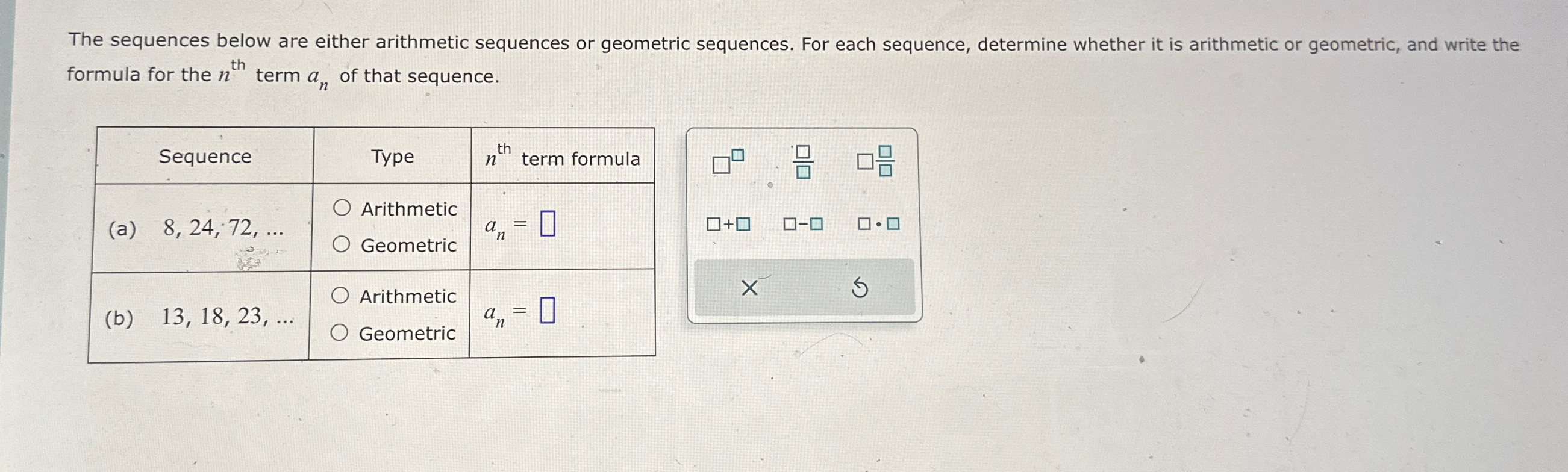This screenshot has height=472, width=1568.
Task: Click the nth term formula header
Action: (563, 157)
